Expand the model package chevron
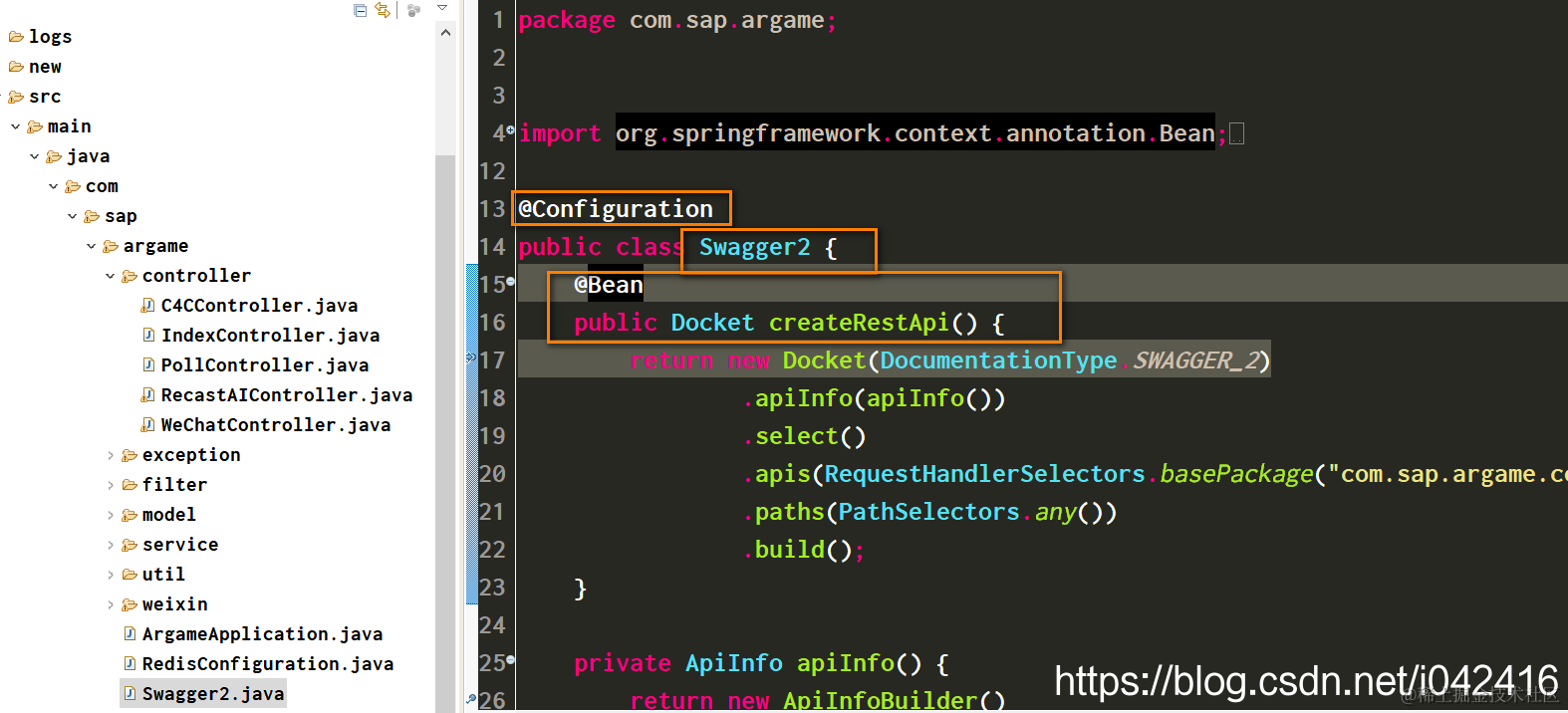 tap(111, 515)
